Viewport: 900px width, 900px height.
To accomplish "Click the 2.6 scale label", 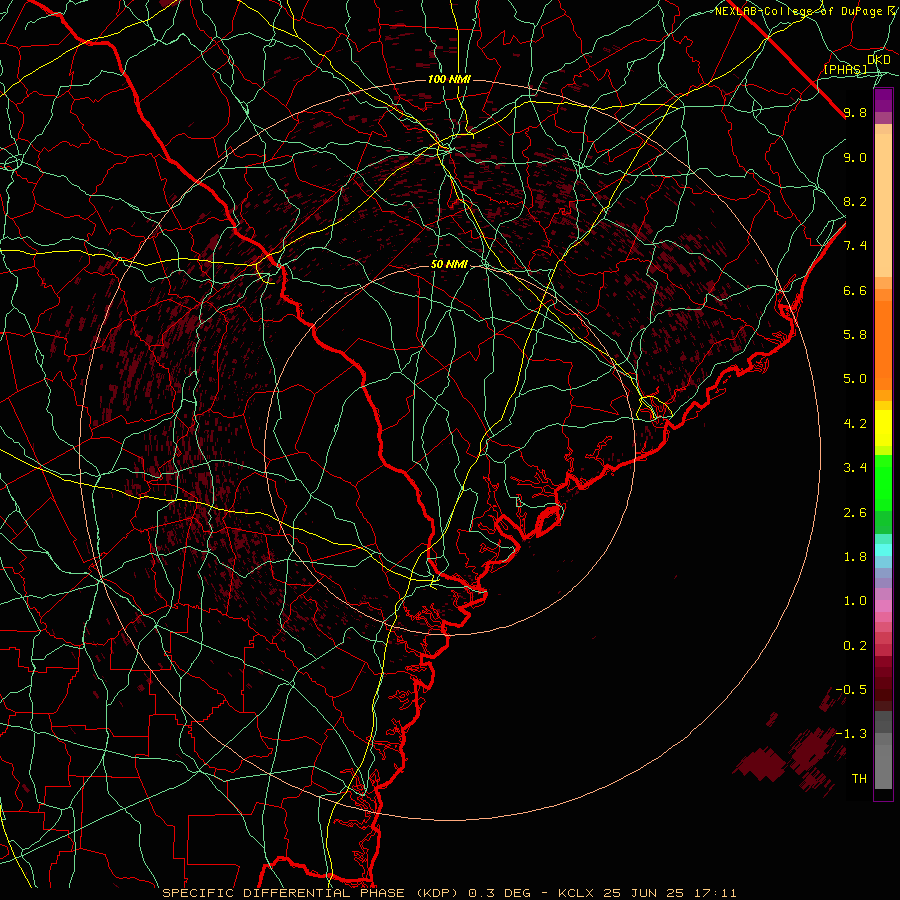I will click(855, 513).
